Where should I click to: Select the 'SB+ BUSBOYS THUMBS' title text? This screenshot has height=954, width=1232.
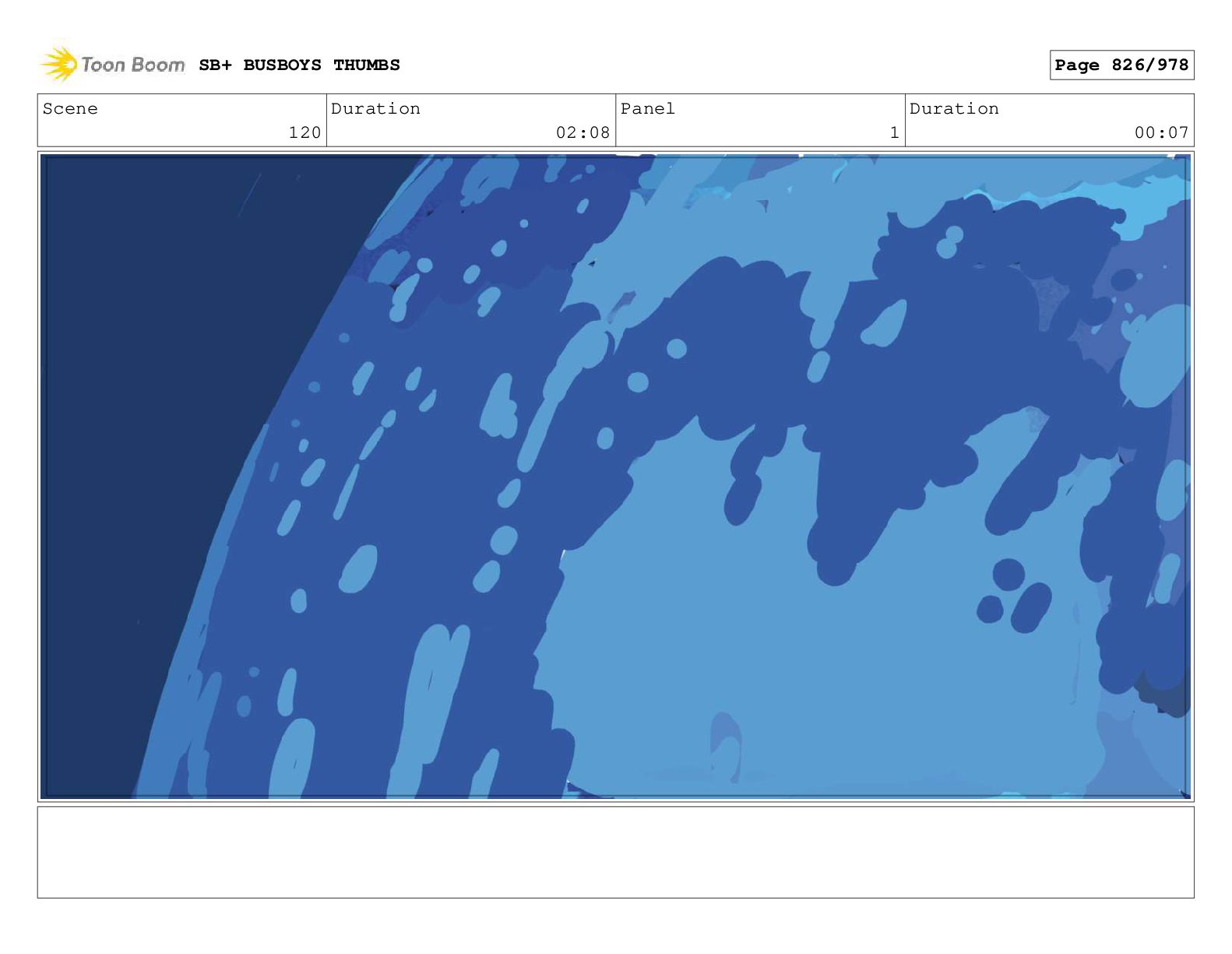coord(299,65)
